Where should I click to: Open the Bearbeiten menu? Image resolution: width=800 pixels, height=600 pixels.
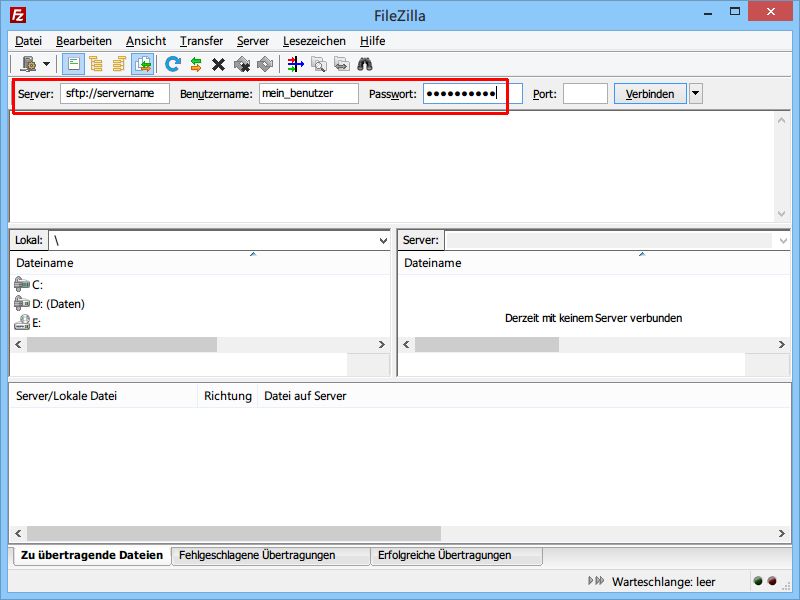[x=84, y=41]
